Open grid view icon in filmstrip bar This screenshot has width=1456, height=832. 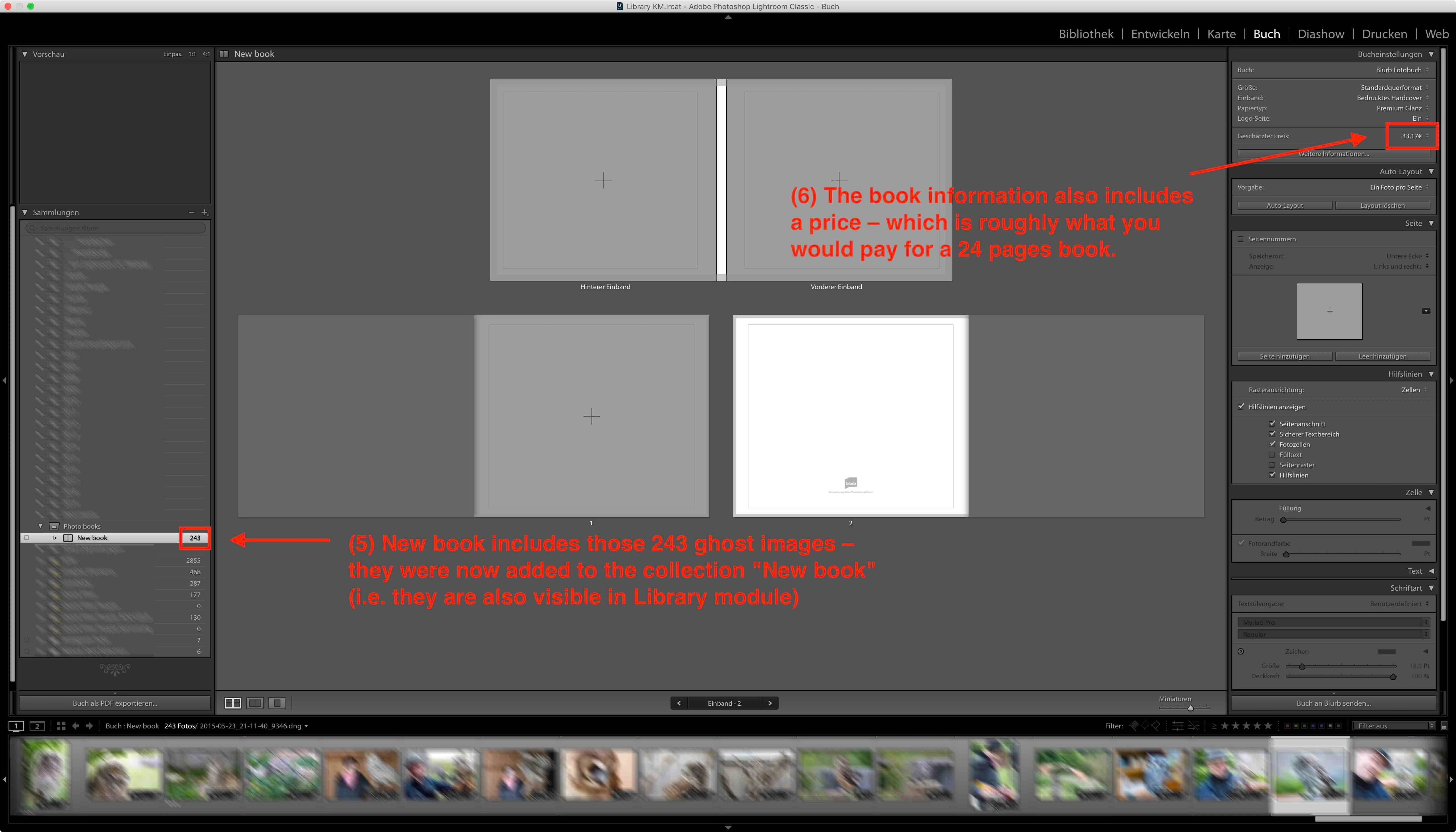click(x=61, y=726)
